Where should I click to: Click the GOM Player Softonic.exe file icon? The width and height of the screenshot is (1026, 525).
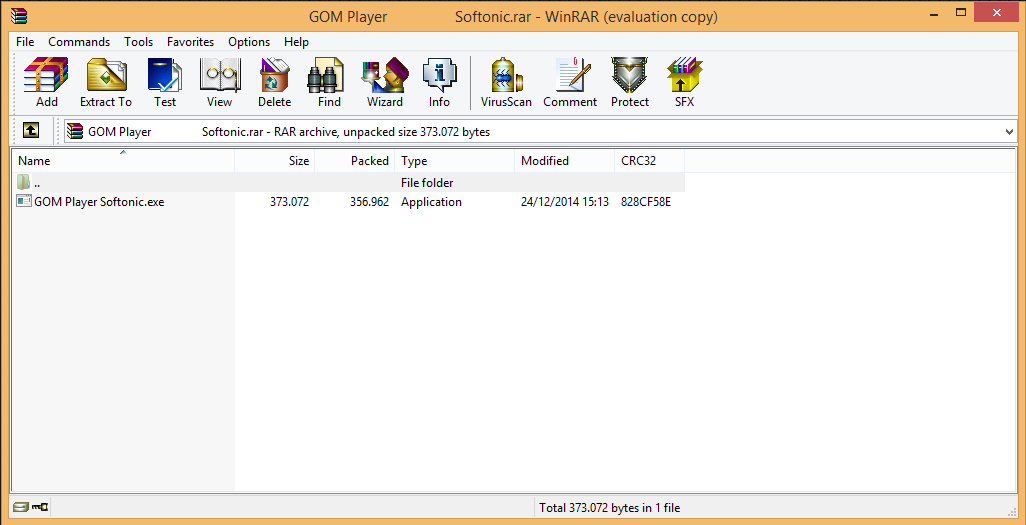(24, 202)
